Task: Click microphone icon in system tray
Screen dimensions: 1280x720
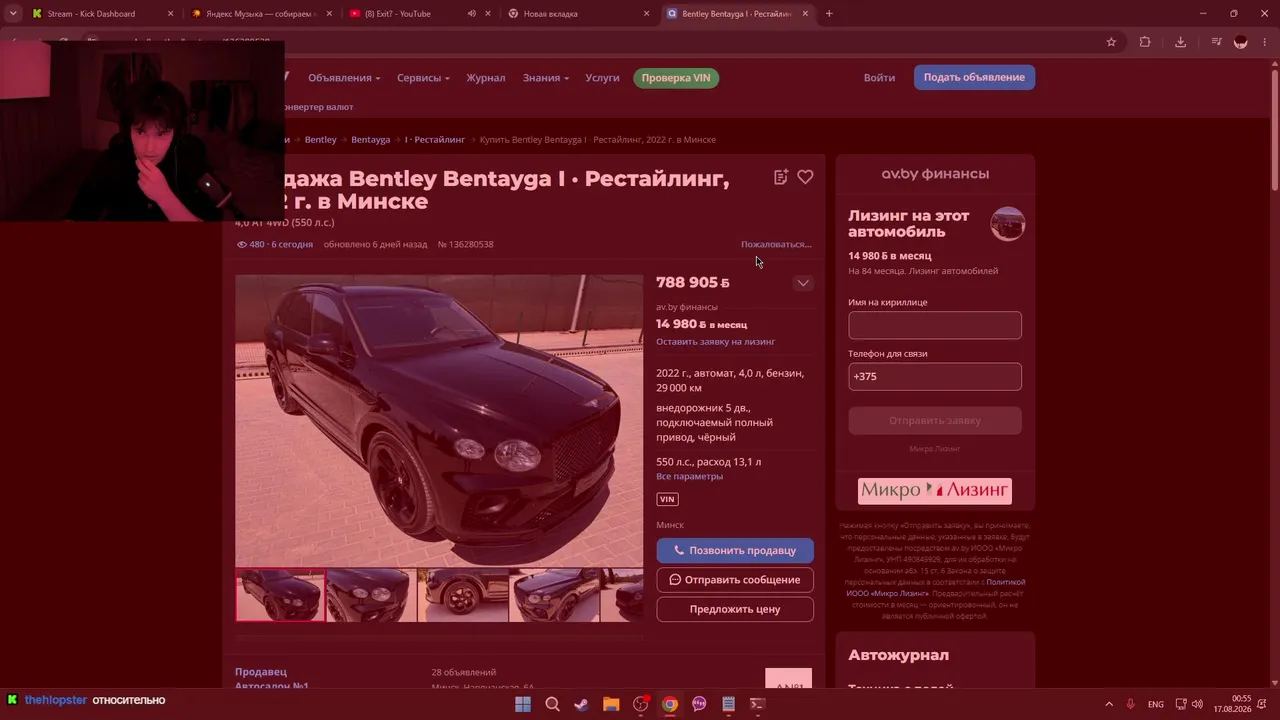Action: tap(1131, 704)
